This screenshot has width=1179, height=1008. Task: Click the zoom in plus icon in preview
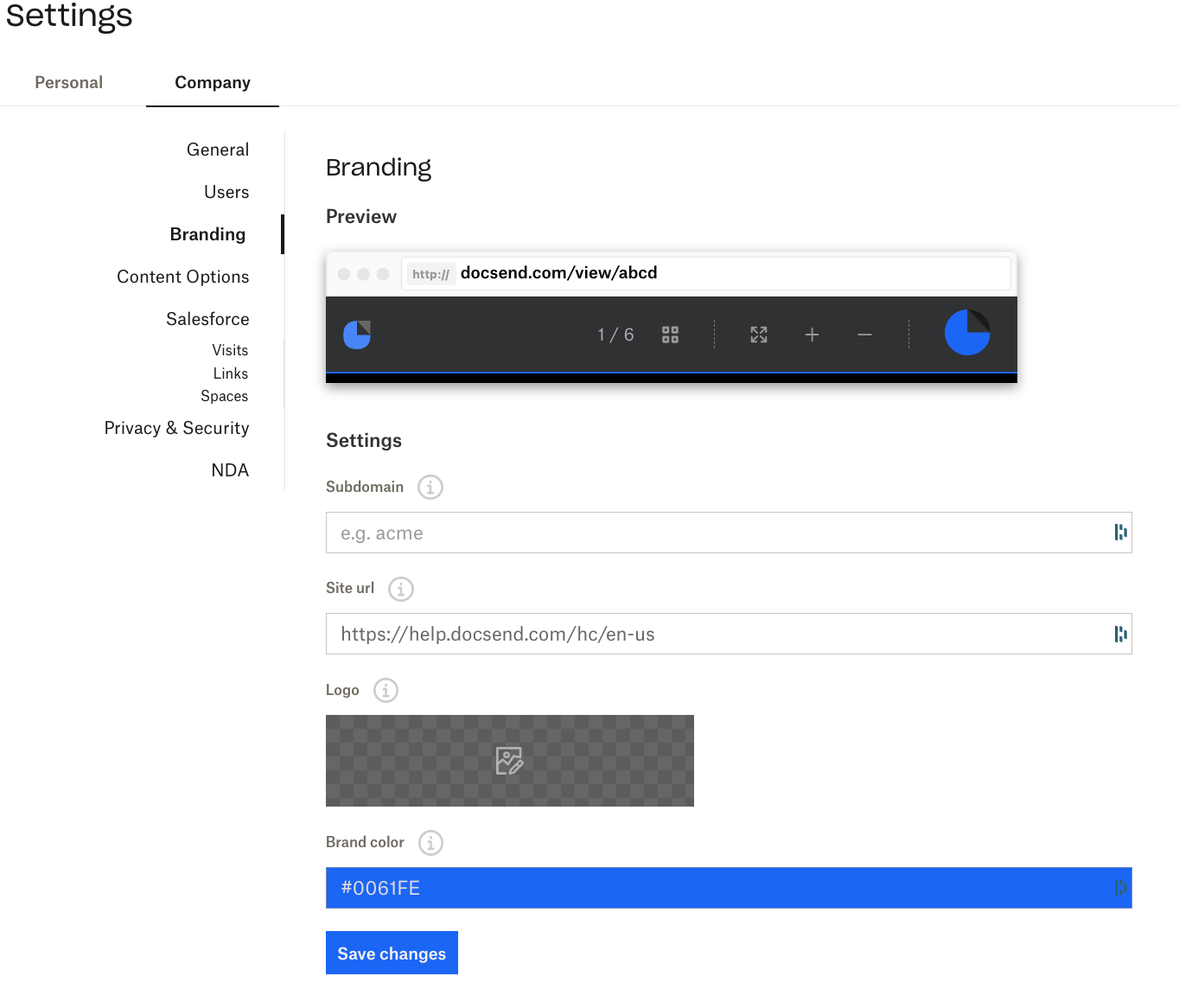pos(812,334)
